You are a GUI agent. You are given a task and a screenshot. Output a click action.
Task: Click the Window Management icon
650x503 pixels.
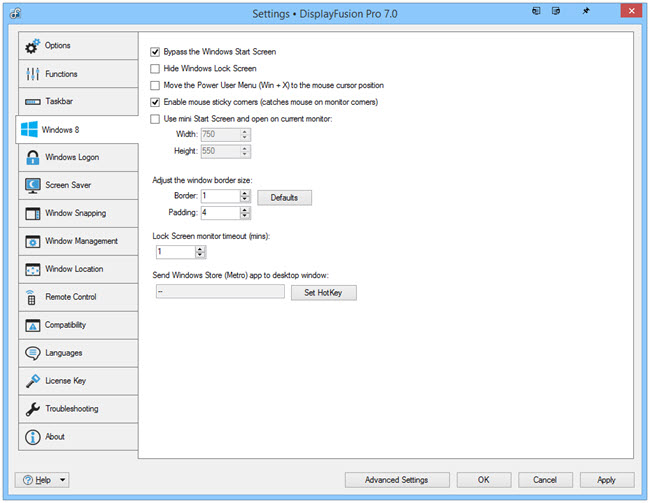click(33, 241)
